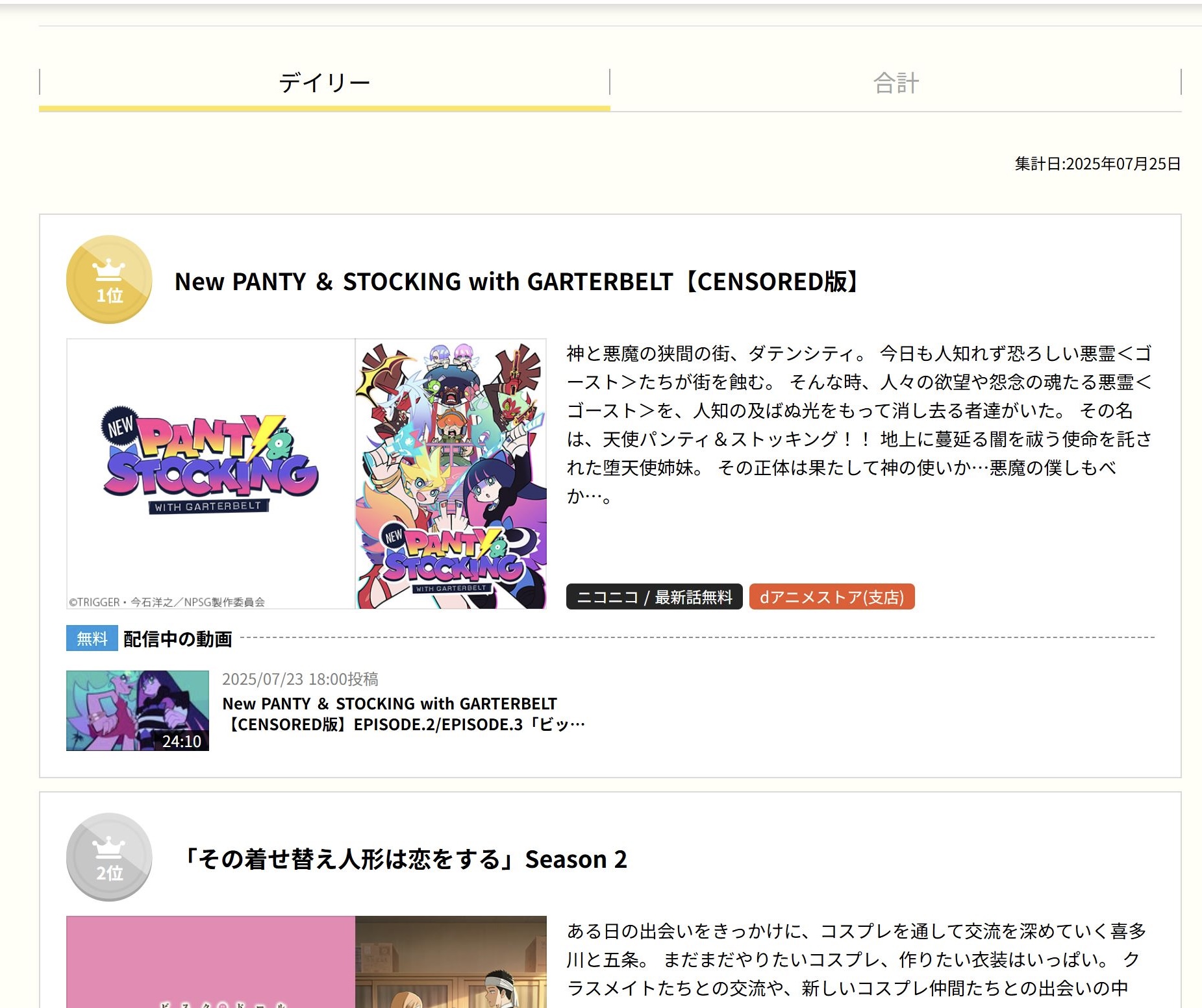Click the description starting 神と悪魔の狭間の街

click(x=858, y=424)
